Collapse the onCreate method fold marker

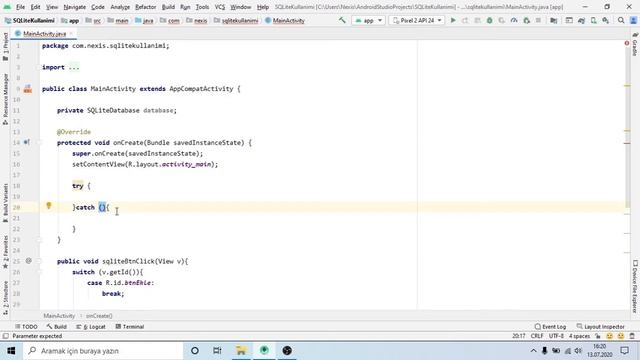point(40,142)
